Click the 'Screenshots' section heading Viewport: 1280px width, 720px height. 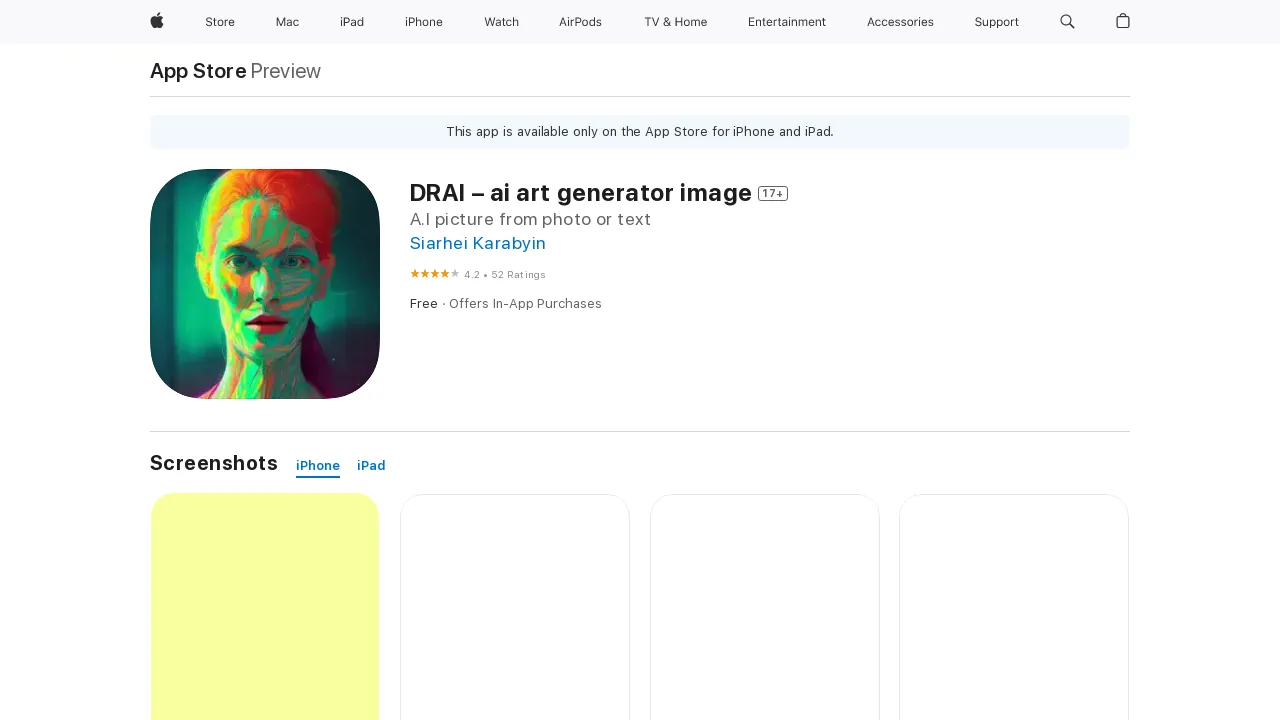coord(214,463)
